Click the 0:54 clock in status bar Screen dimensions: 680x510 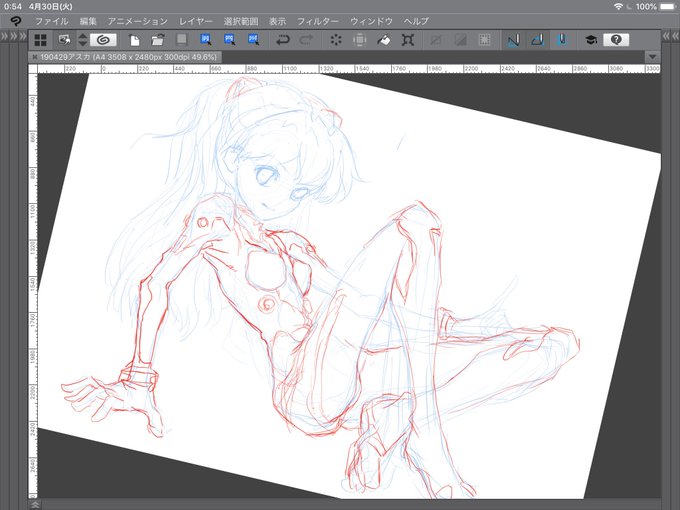click(x=13, y=7)
